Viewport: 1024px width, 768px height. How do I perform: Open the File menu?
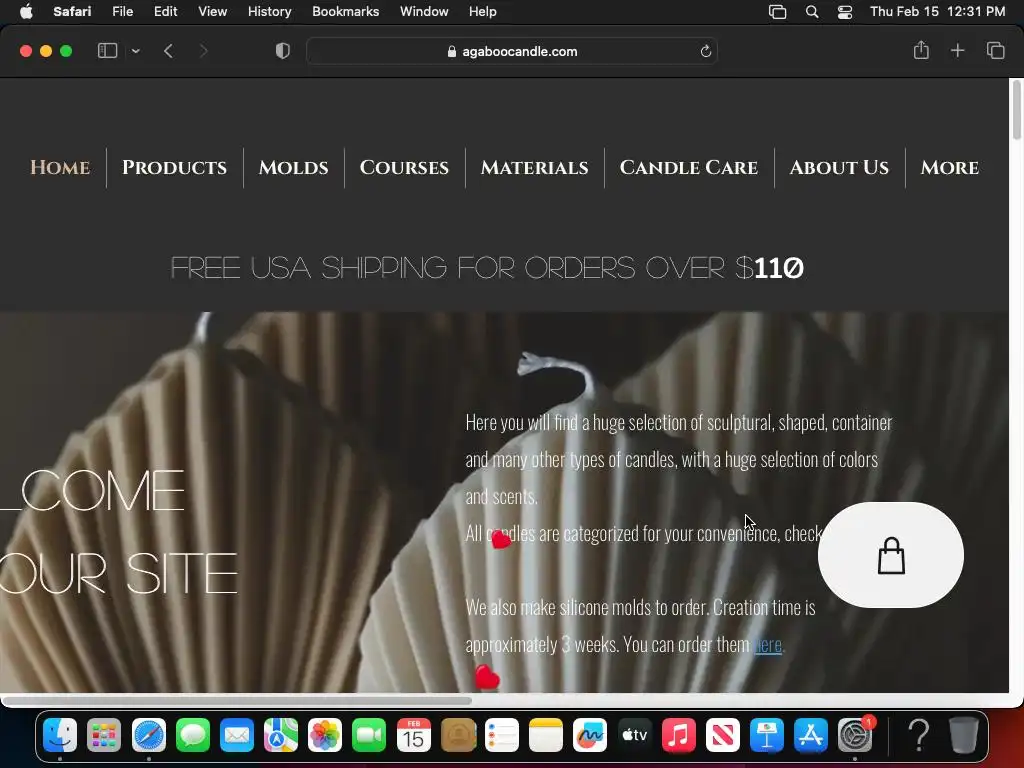tap(122, 11)
